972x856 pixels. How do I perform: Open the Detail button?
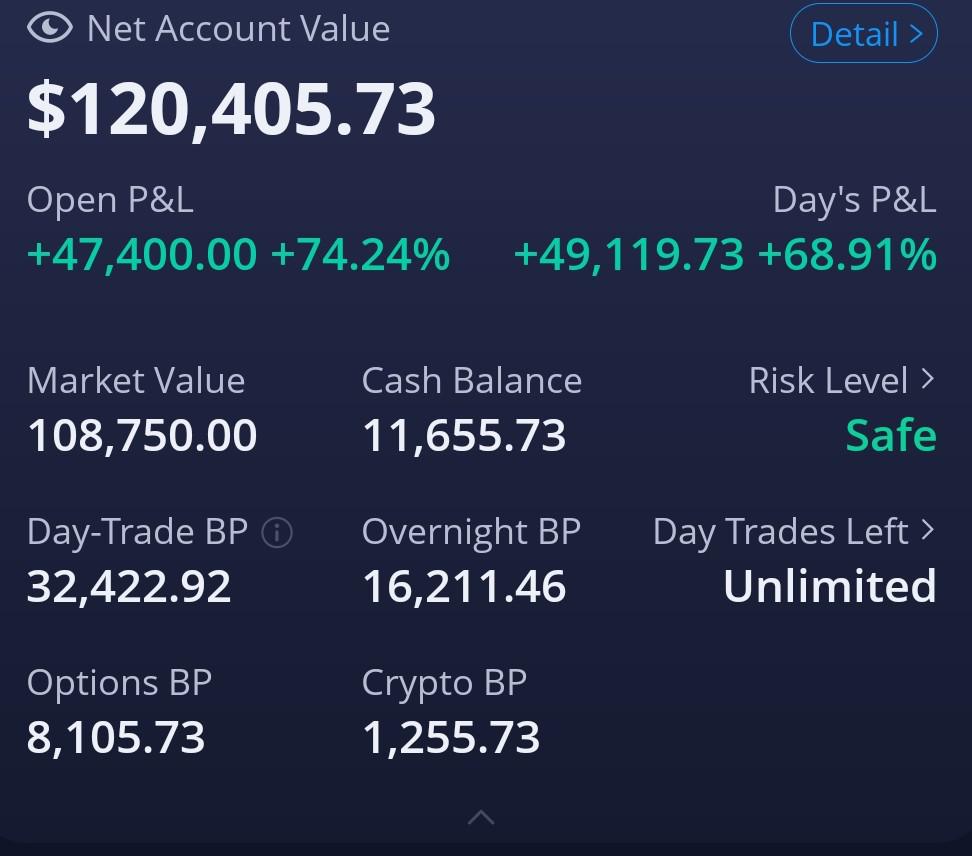pyautogui.click(x=863, y=34)
